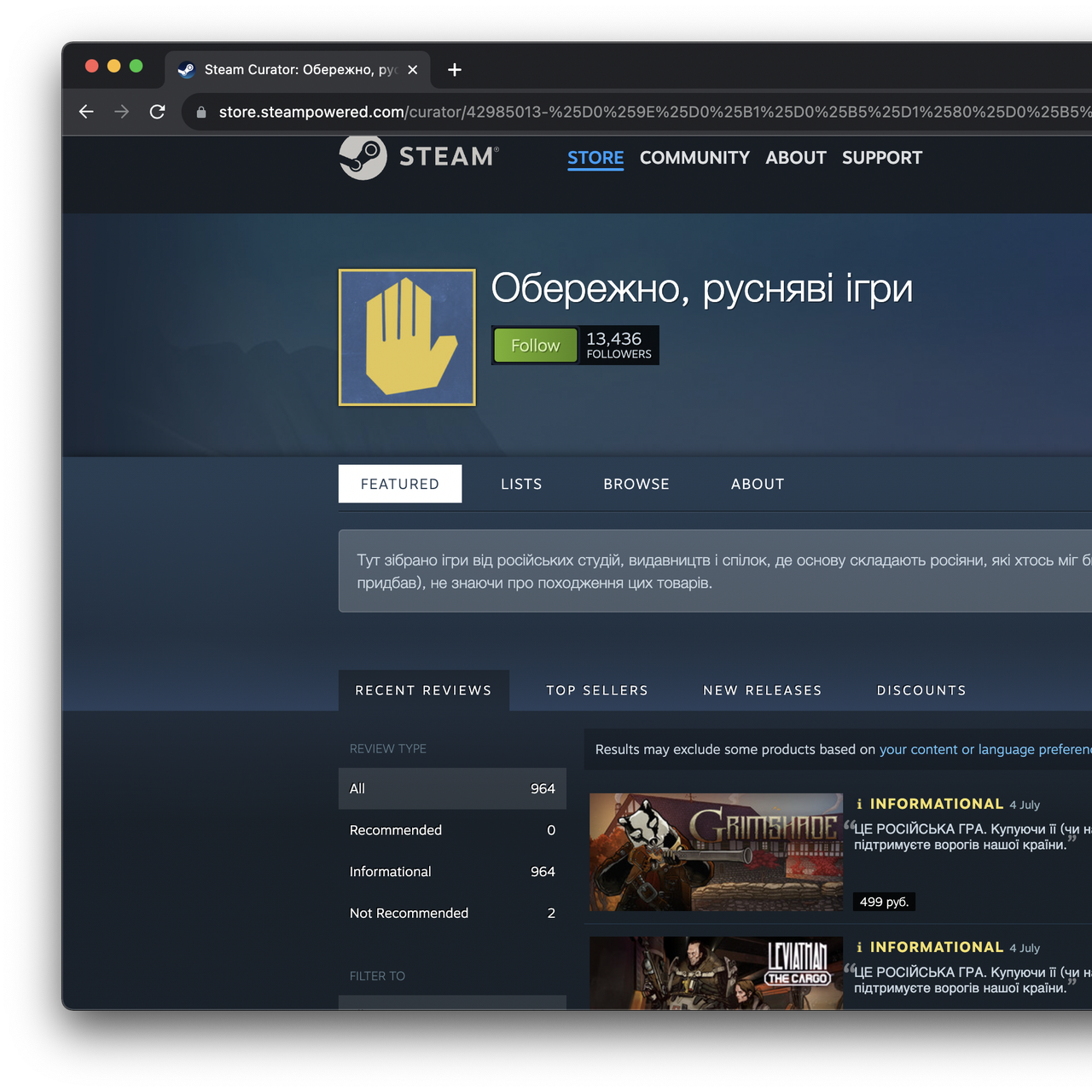Image resolution: width=1092 pixels, height=1092 pixels.
Task: Switch to TOP SELLERS tab
Action: (x=597, y=690)
